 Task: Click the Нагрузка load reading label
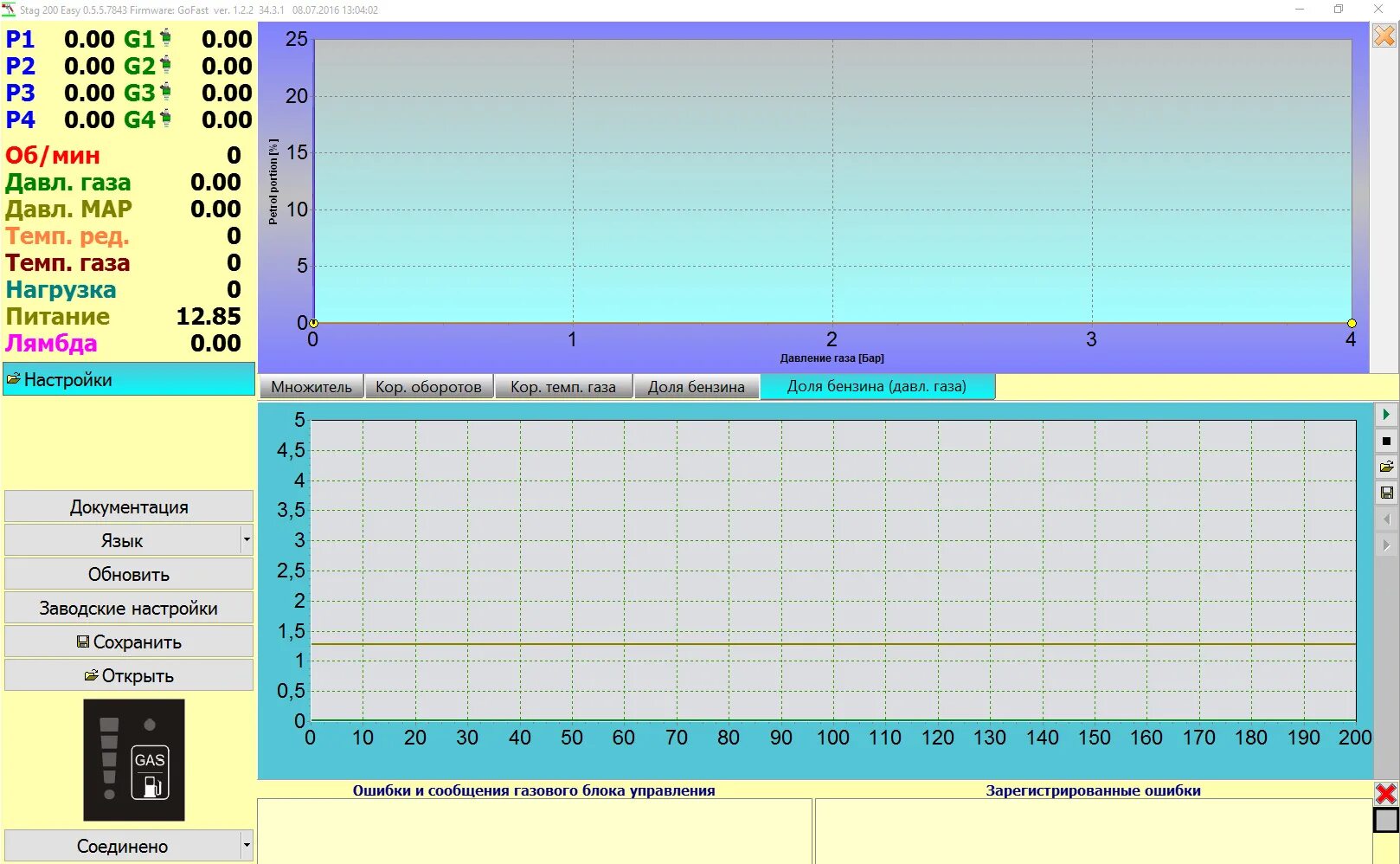61,289
